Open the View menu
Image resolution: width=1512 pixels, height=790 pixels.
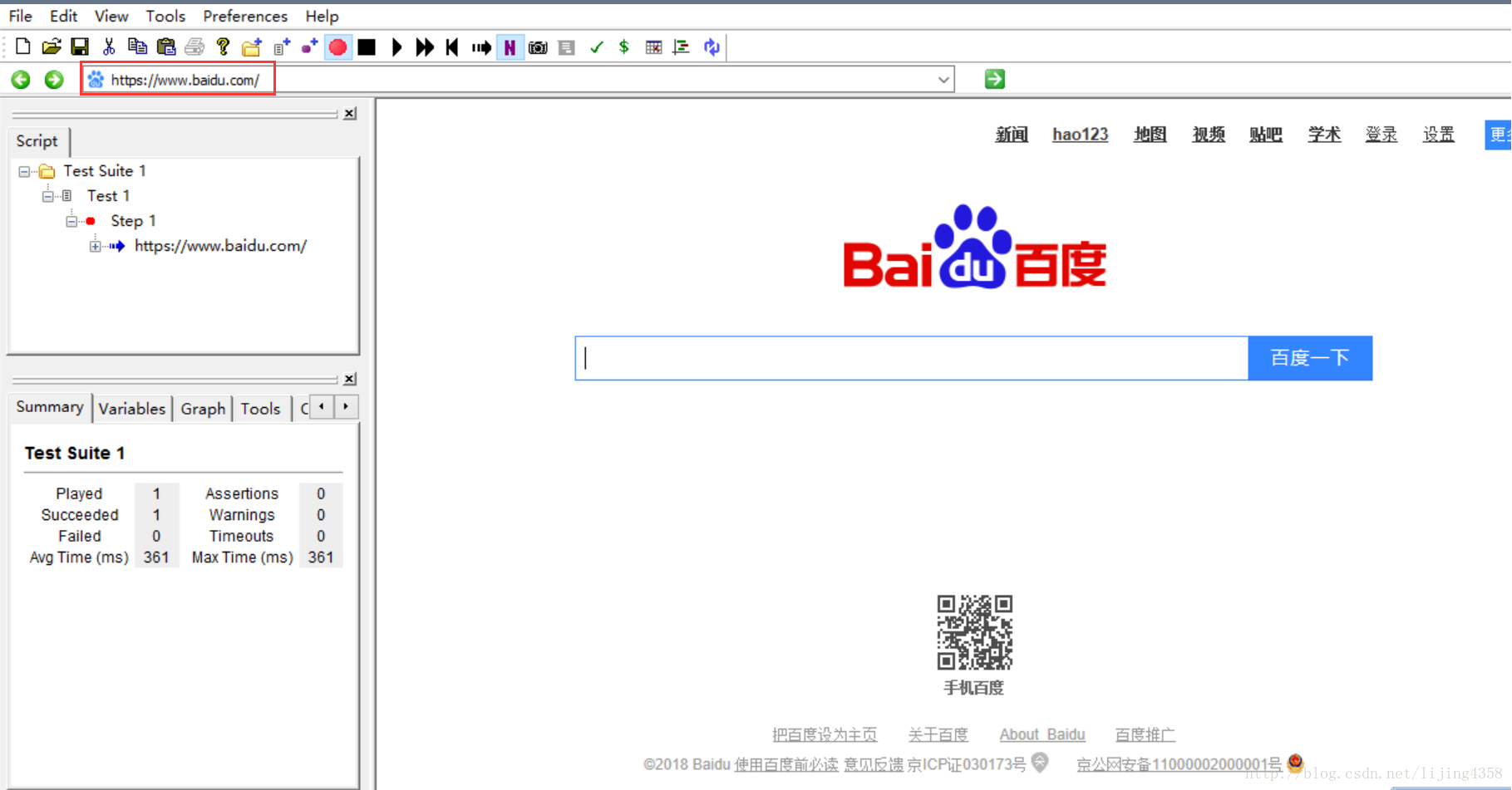click(x=111, y=16)
